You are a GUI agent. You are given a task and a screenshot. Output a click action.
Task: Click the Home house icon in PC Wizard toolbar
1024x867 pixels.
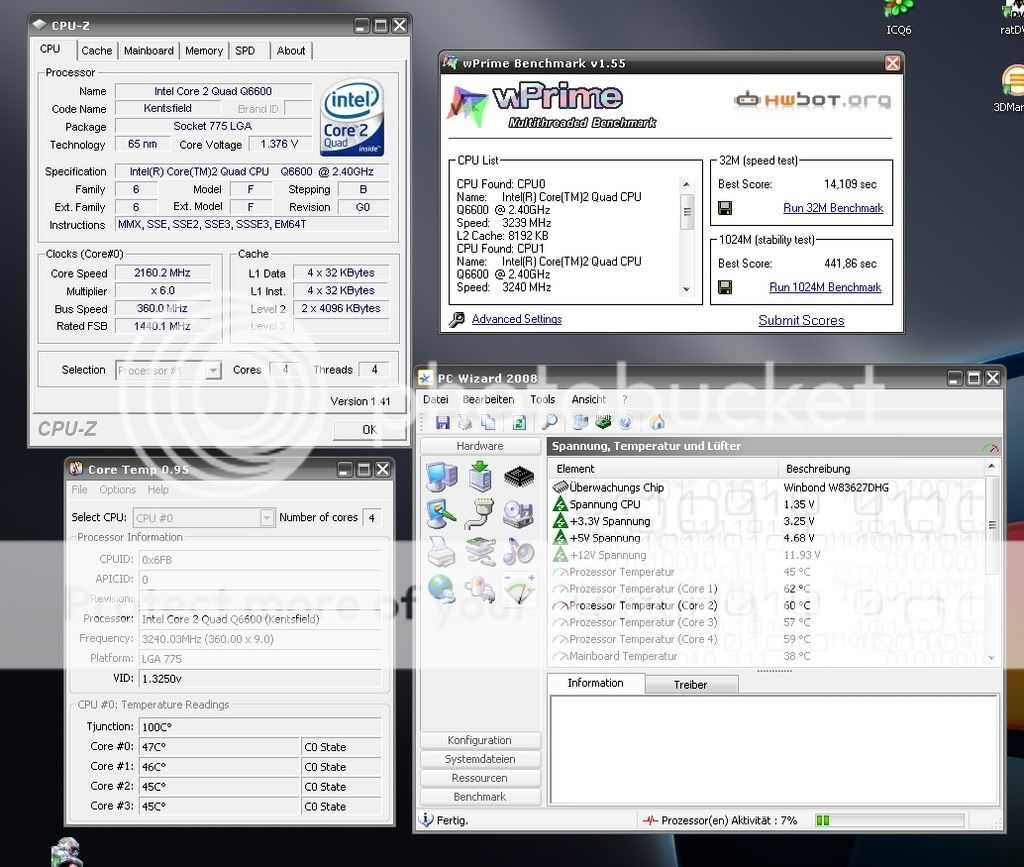(657, 422)
